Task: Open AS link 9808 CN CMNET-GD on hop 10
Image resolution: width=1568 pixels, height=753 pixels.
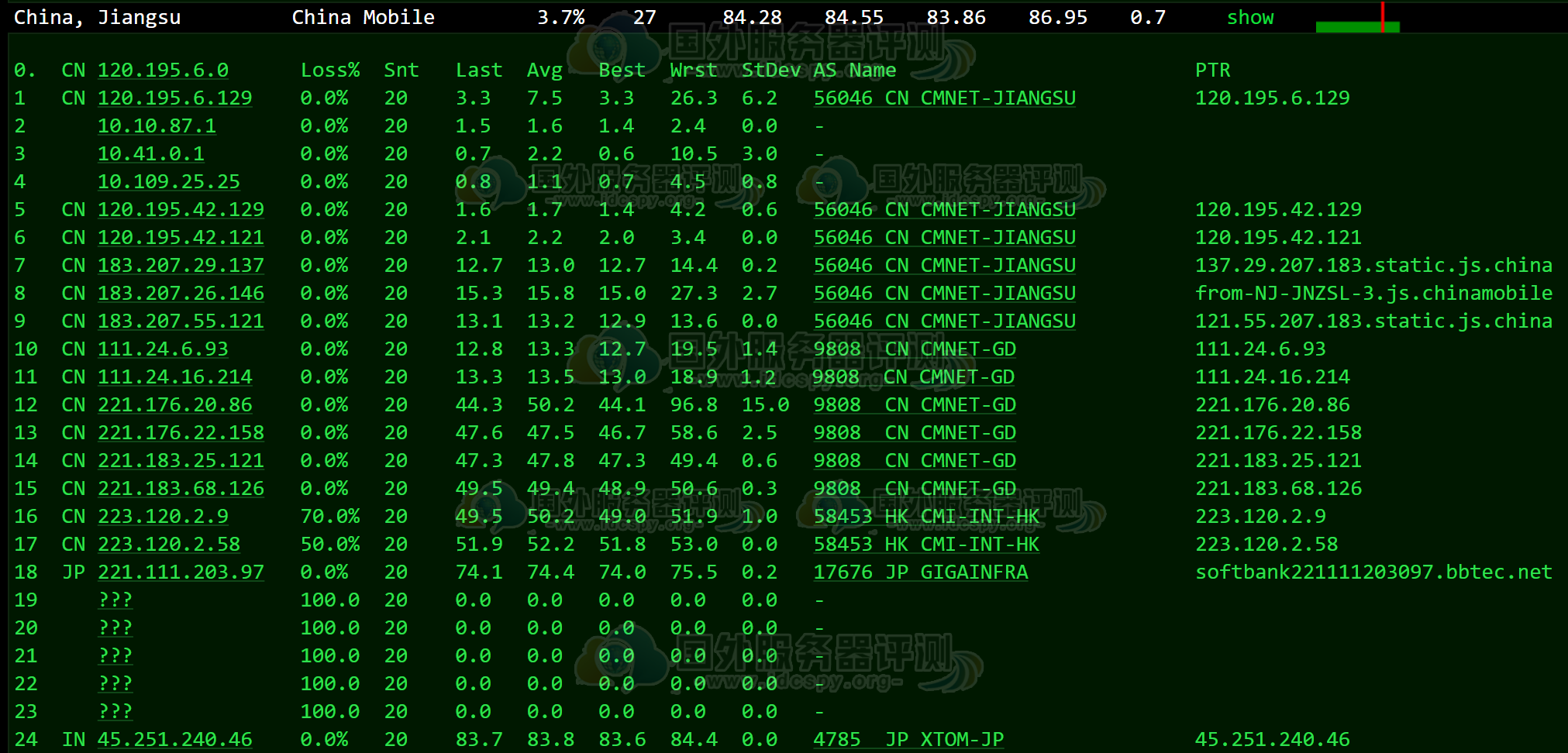Action: point(915,349)
